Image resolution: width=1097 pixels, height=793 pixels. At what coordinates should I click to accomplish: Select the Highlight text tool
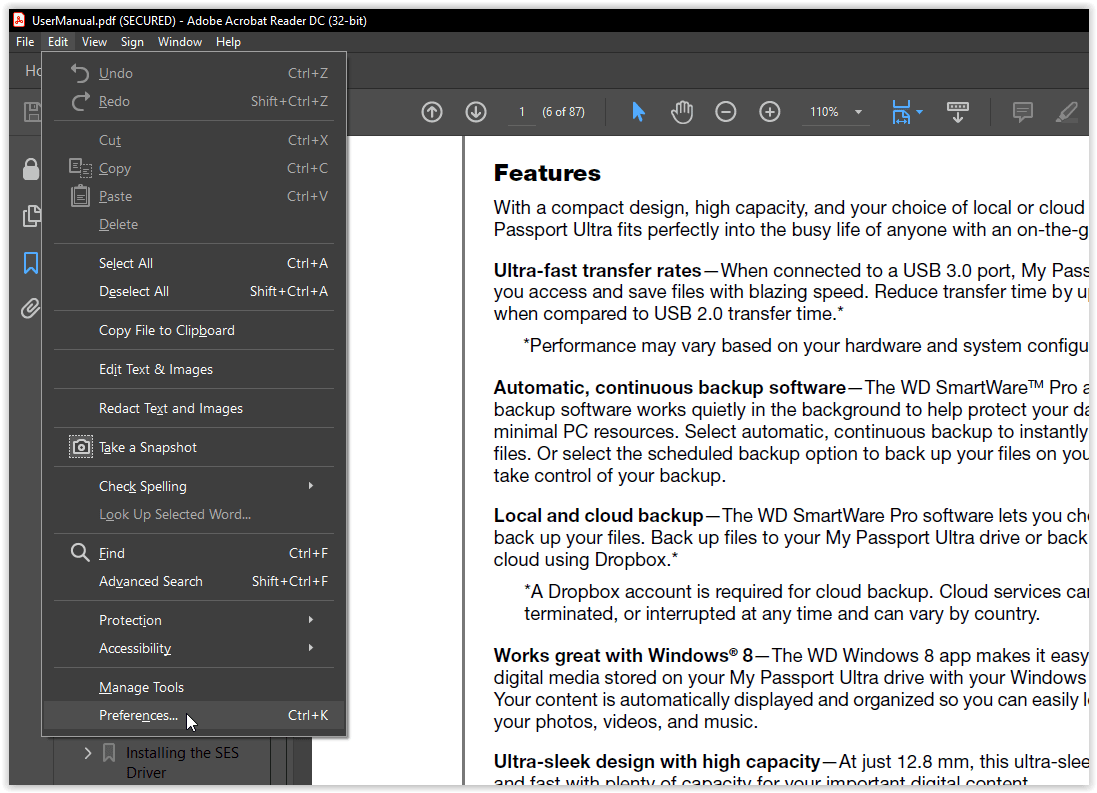click(1067, 112)
